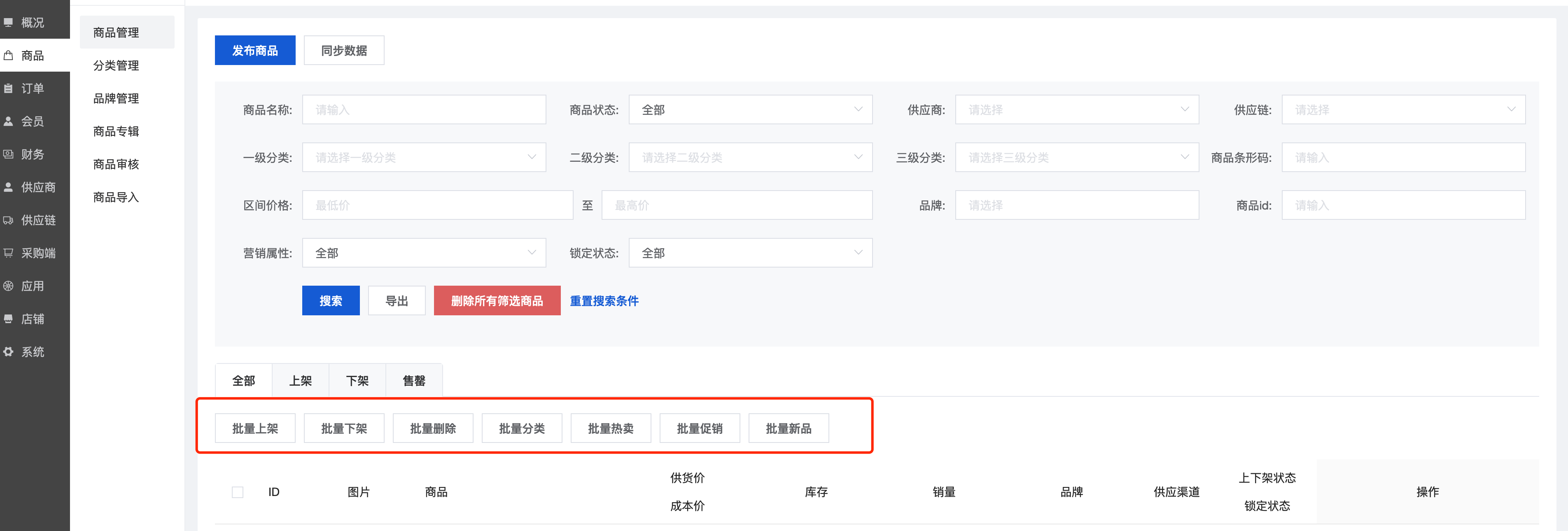Click the 重置搜索条件 link

pos(604,301)
